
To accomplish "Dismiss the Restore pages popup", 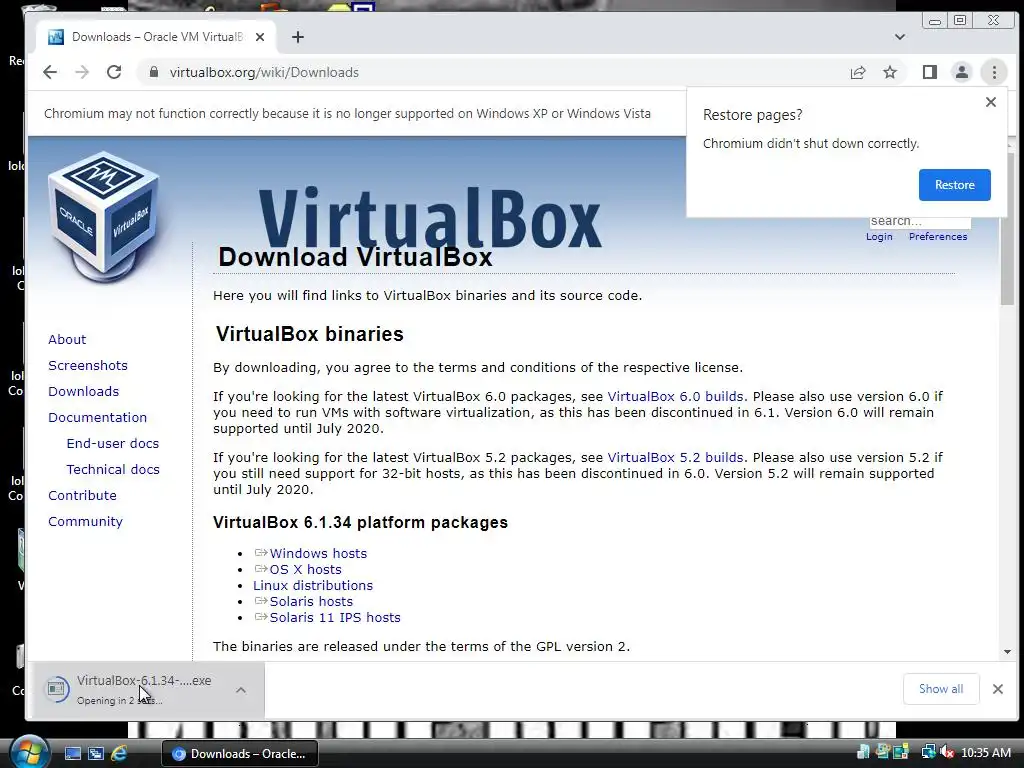I will (x=991, y=102).
